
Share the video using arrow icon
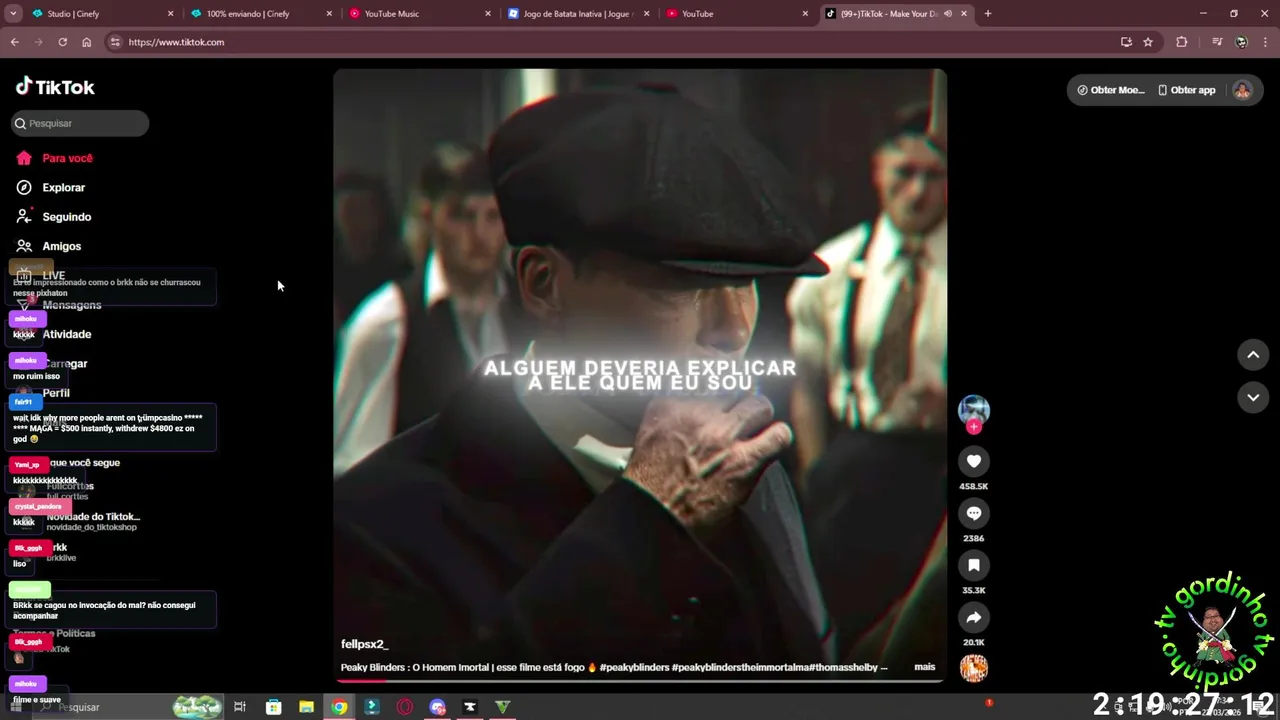tap(974, 617)
